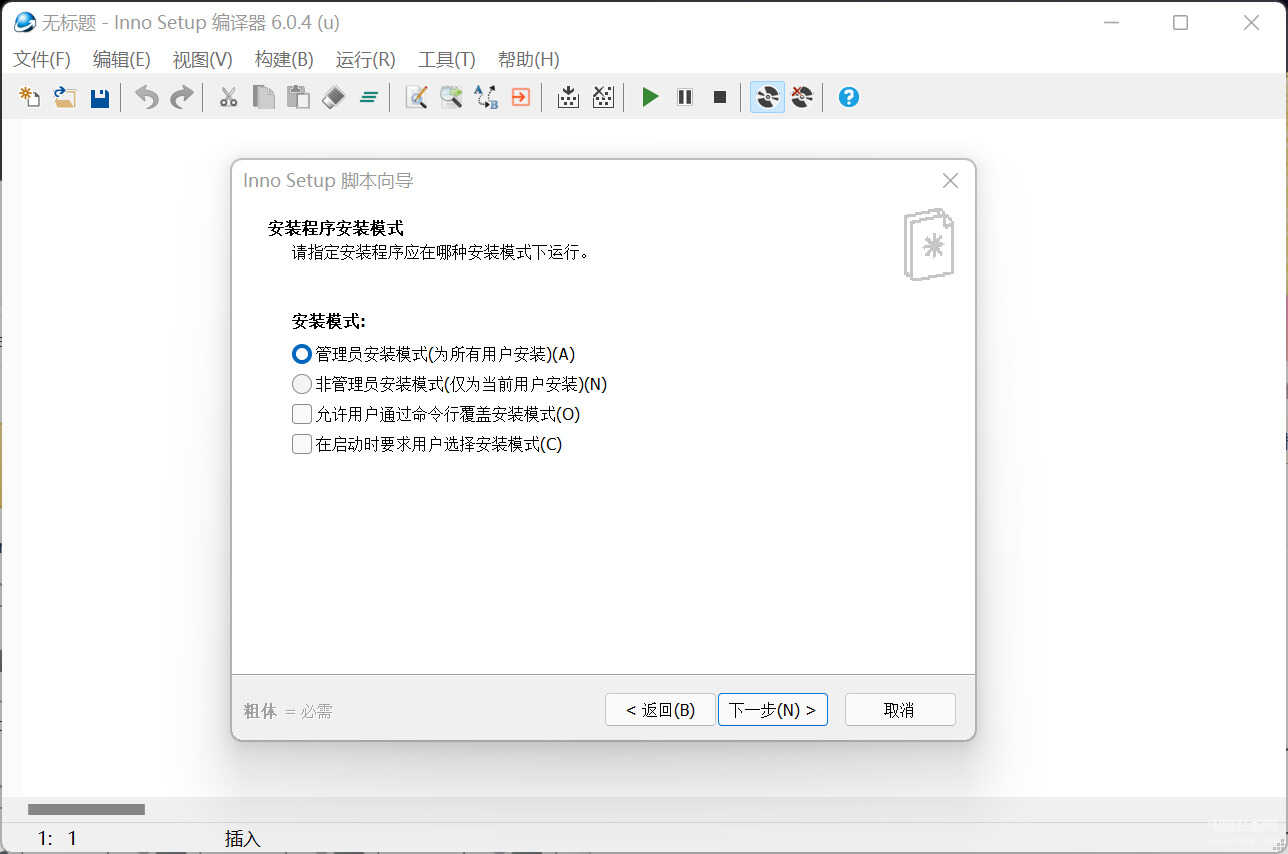Click the green lines select-all icon
Viewport: 1288px width, 854px height.
pyautogui.click(x=369, y=97)
